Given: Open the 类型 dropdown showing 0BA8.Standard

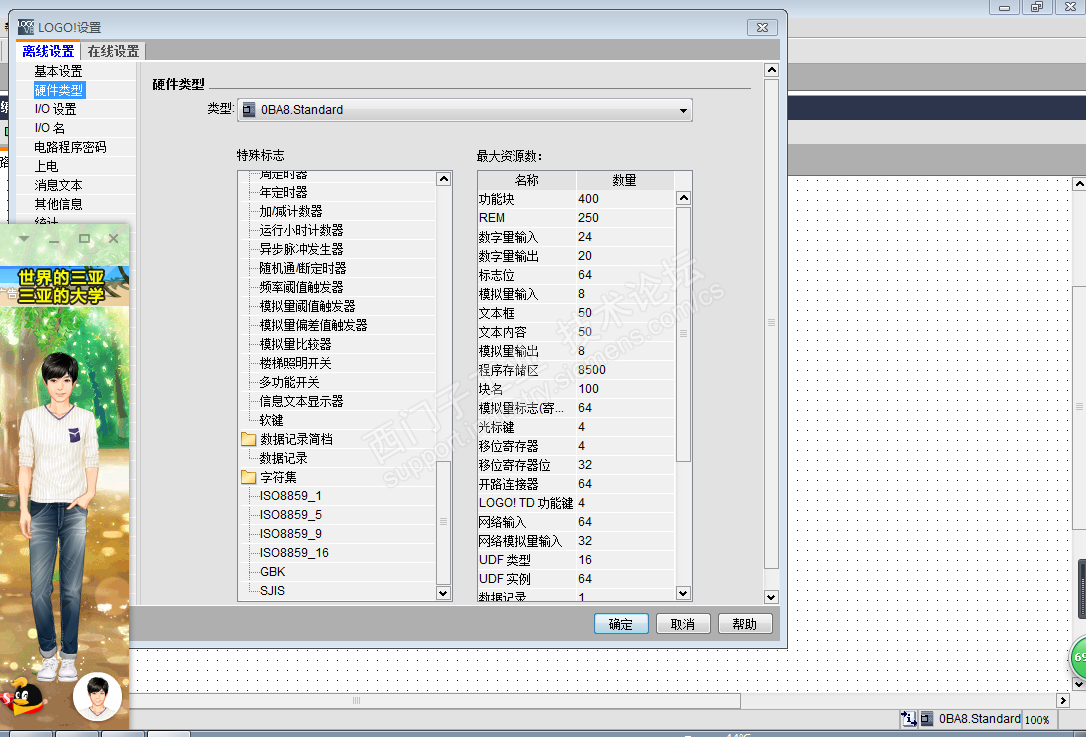Looking at the screenshot, I should click(465, 110).
